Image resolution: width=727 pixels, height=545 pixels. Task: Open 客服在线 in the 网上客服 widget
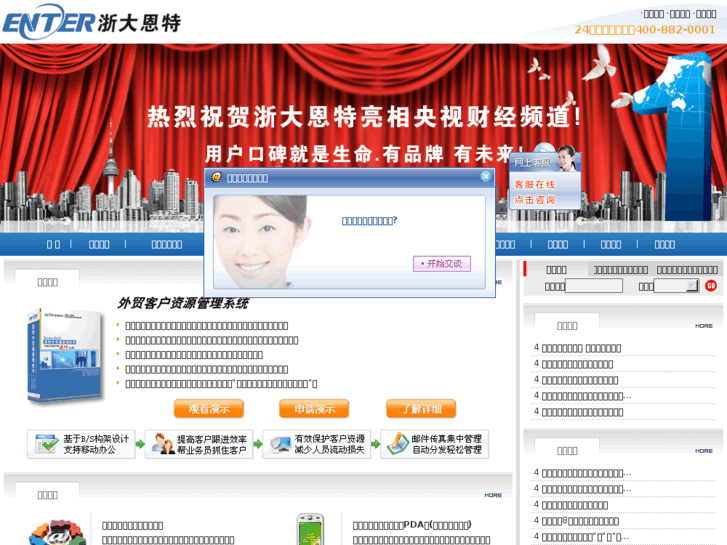tap(535, 184)
